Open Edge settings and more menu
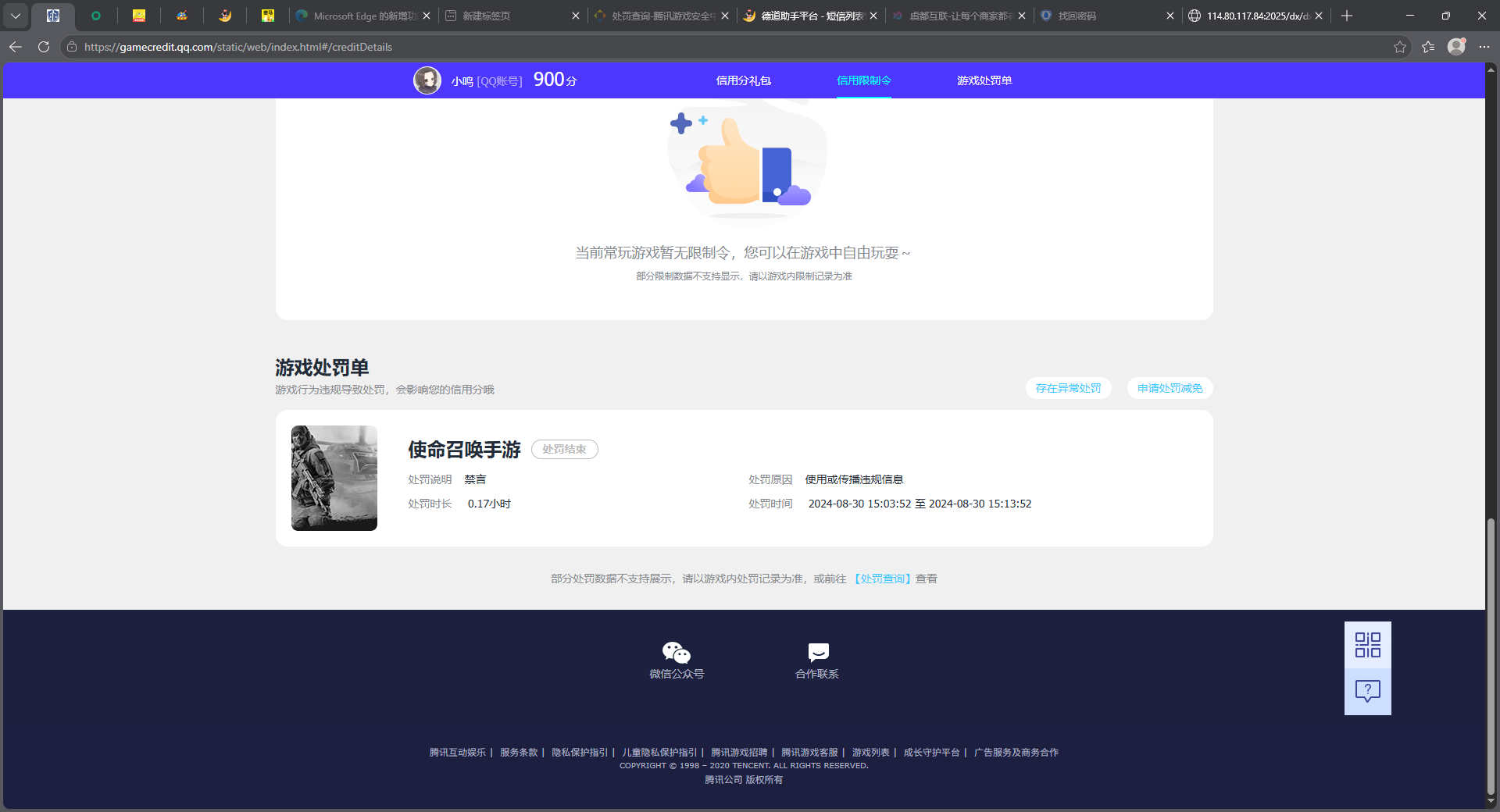Screen dimensions: 1500x812 [1484, 47]
